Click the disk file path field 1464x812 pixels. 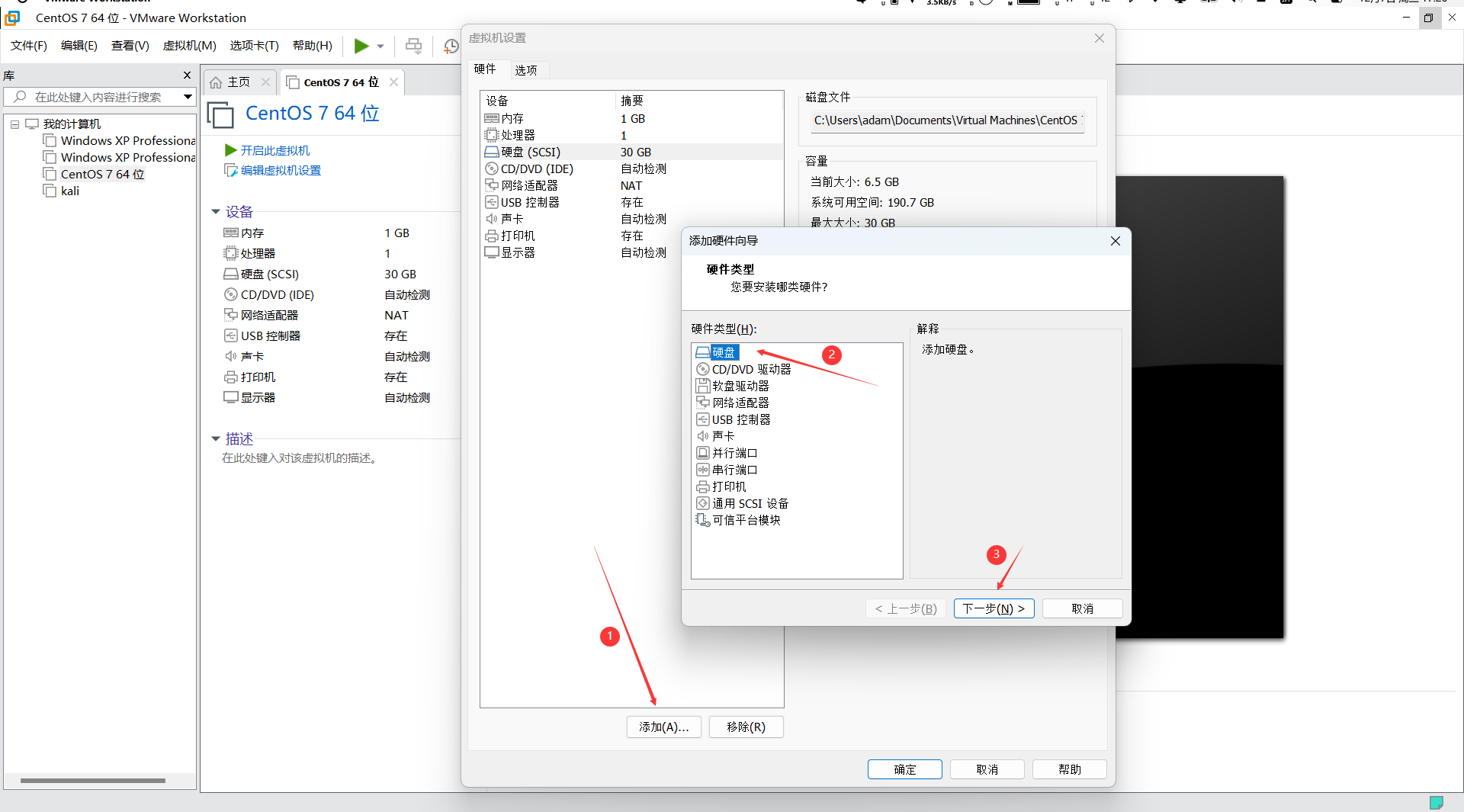click(x=948, y=120)
